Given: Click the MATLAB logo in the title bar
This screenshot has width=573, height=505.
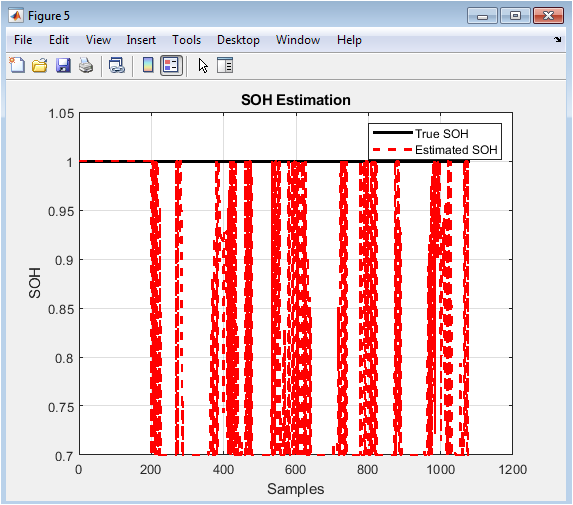Looking at the screenshot, I should 16,15.
